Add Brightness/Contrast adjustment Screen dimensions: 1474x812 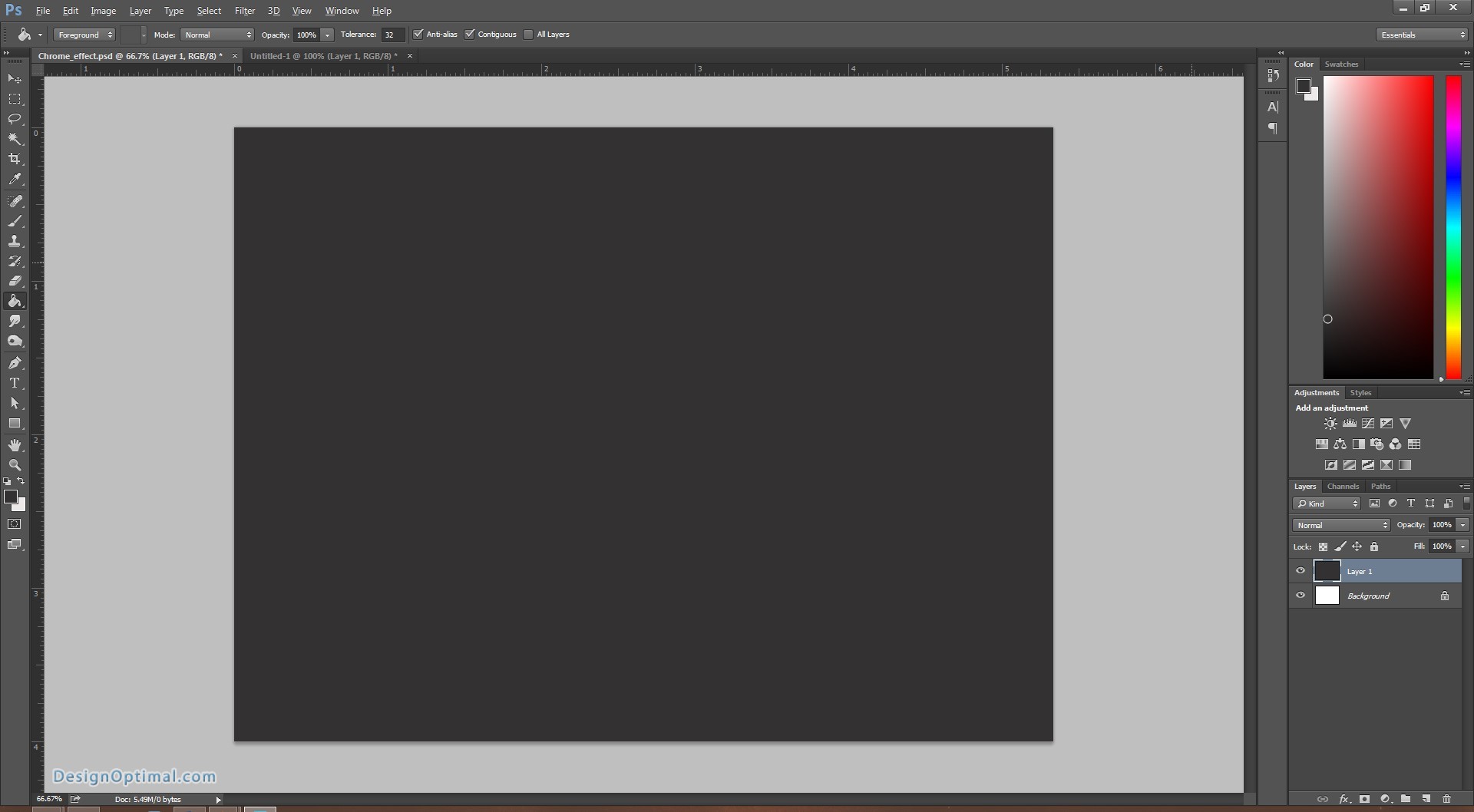1330,424
